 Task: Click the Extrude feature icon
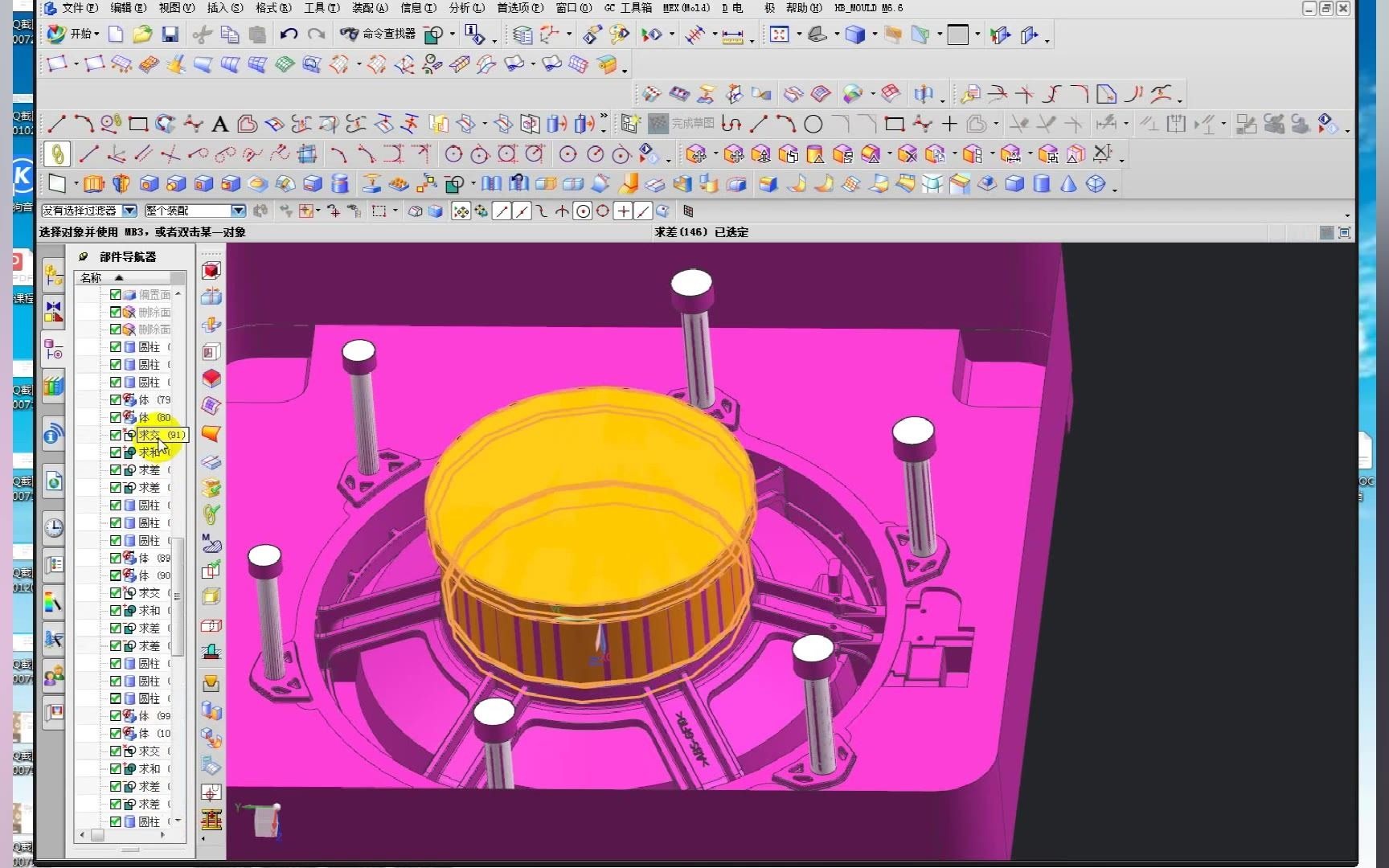pos(94,184)
